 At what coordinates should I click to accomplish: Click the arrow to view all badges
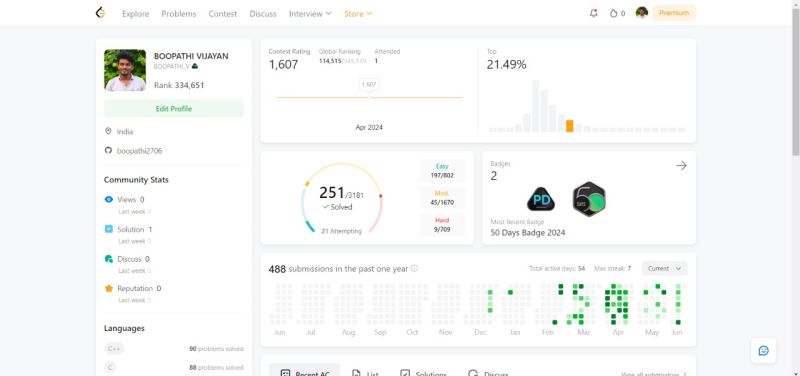click(681, 165)
